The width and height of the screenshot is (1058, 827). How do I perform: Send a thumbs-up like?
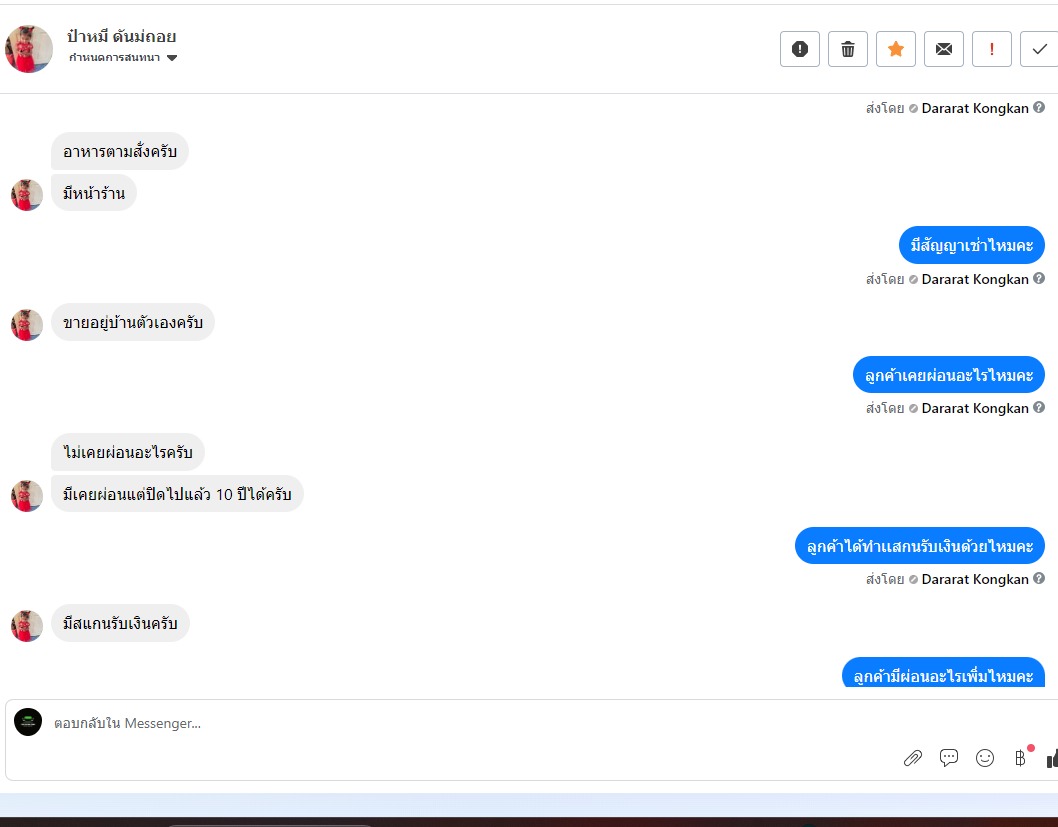(1052, 758)
